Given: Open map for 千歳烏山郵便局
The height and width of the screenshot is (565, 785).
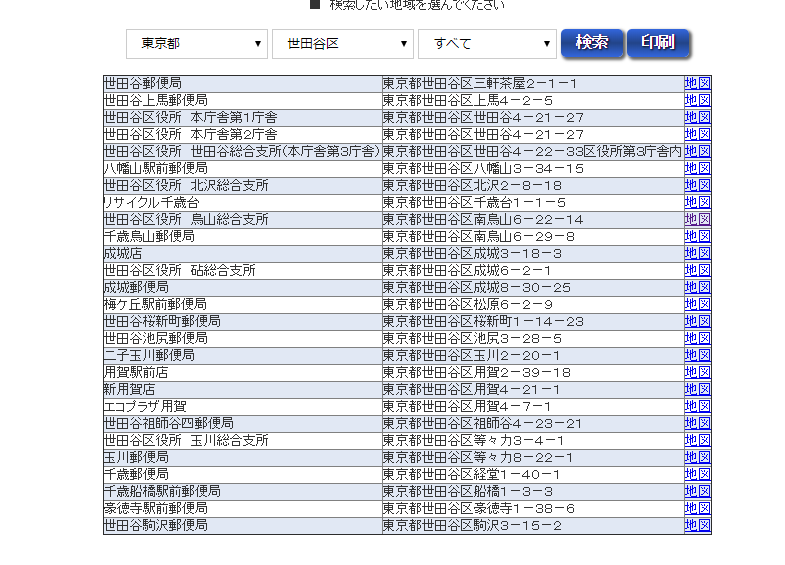Looking at the screenshot, I should point(697,236).
